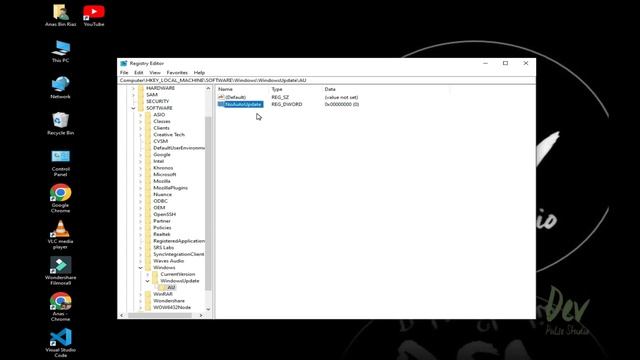Image resolution: width=640 pixels, height=360 pixels.
Task: Select the SAM key
Action: click(x=152, y=95)
